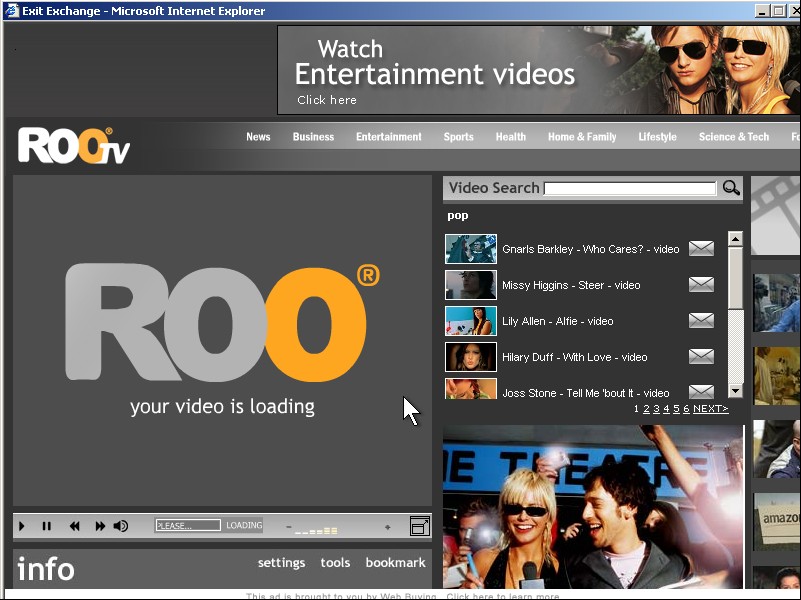Go to results page 2
Screen dimensions: 801x600
point(646,409)
